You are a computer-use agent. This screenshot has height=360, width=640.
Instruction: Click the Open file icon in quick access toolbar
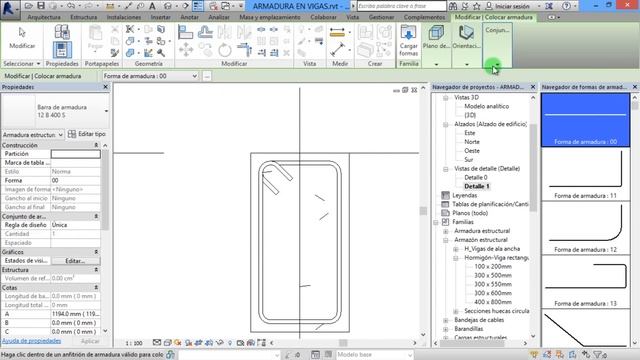[29, 6]
